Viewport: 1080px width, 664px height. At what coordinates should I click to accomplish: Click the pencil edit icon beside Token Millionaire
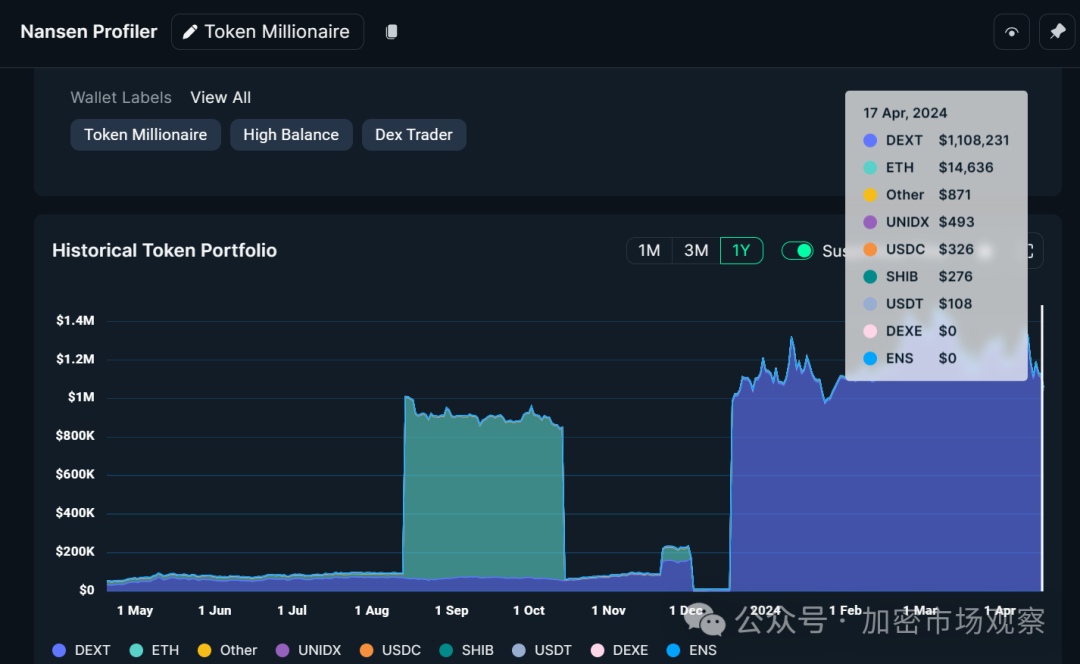pyautogui.click(x=189, y=32)
